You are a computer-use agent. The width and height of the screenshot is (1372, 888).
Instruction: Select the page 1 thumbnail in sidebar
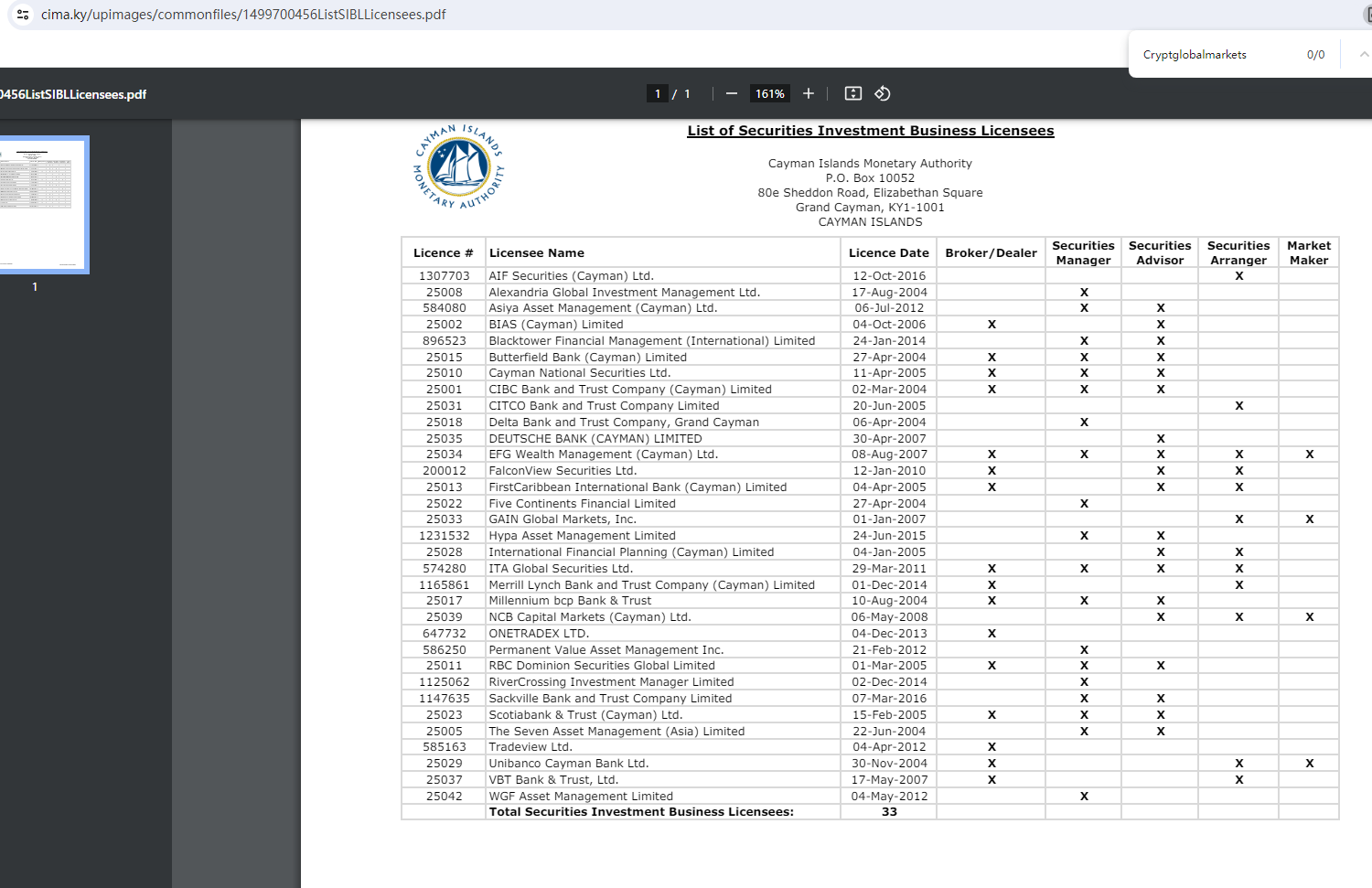click(43, 205)
